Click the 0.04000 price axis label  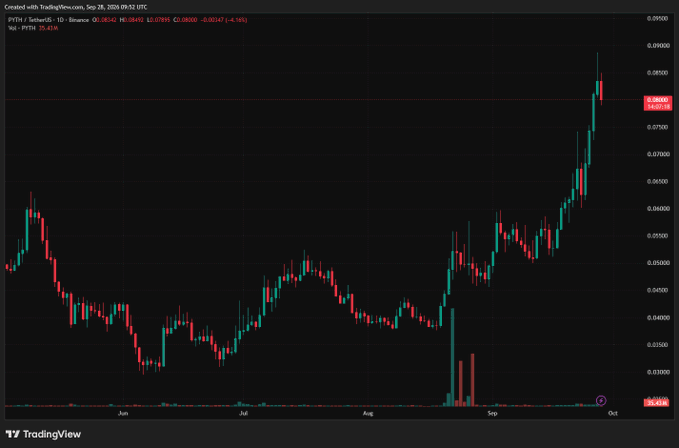pos(658,318)
